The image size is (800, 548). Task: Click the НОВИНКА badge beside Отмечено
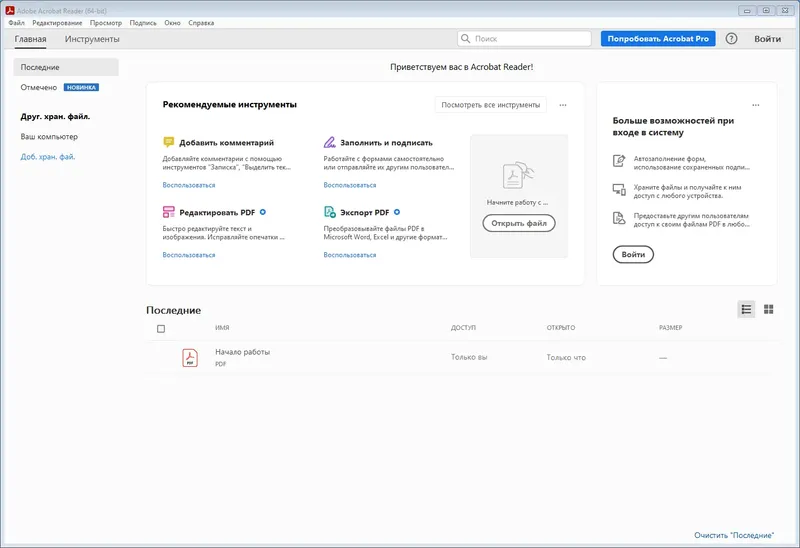click(x=81, y=87)
